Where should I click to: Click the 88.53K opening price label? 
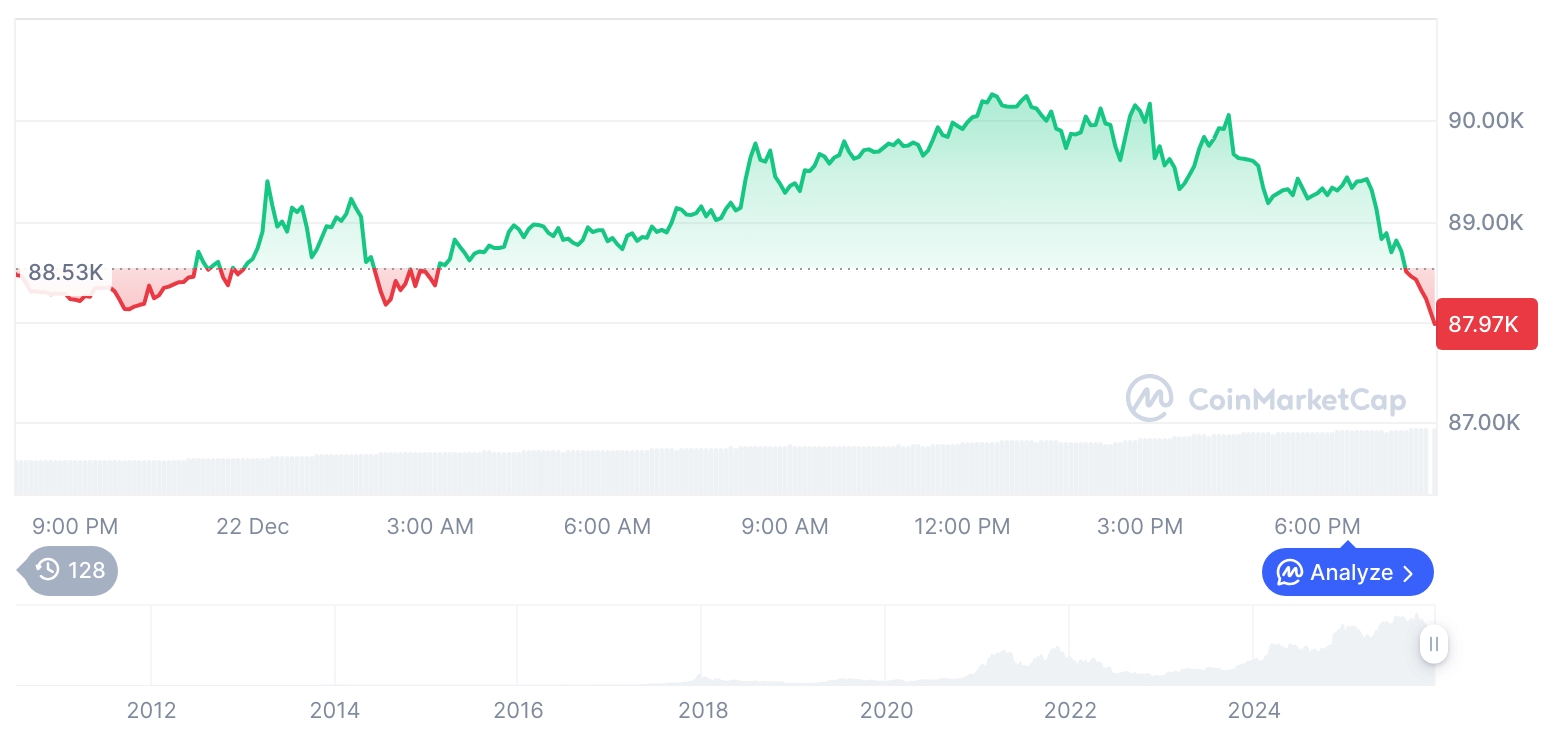pos(65,272)
